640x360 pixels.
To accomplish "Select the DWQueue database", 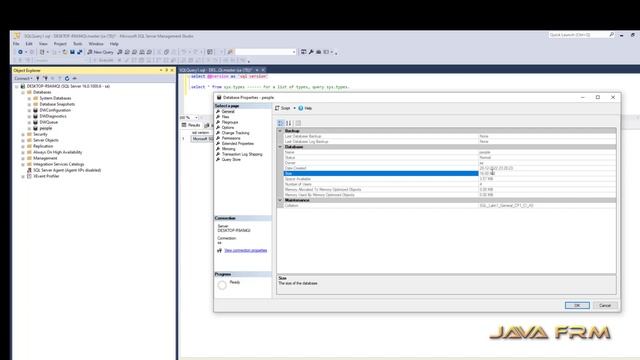I will [49, 122].
